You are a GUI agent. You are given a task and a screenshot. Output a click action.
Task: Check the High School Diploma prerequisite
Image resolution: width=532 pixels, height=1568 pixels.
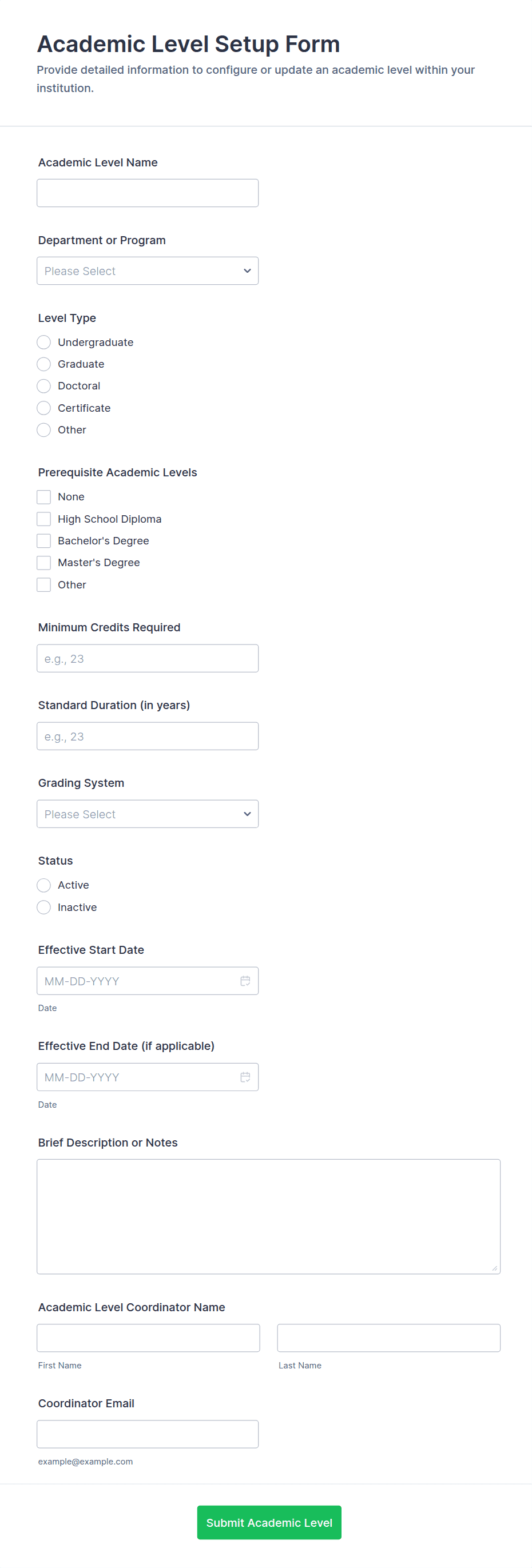[44, 519]
